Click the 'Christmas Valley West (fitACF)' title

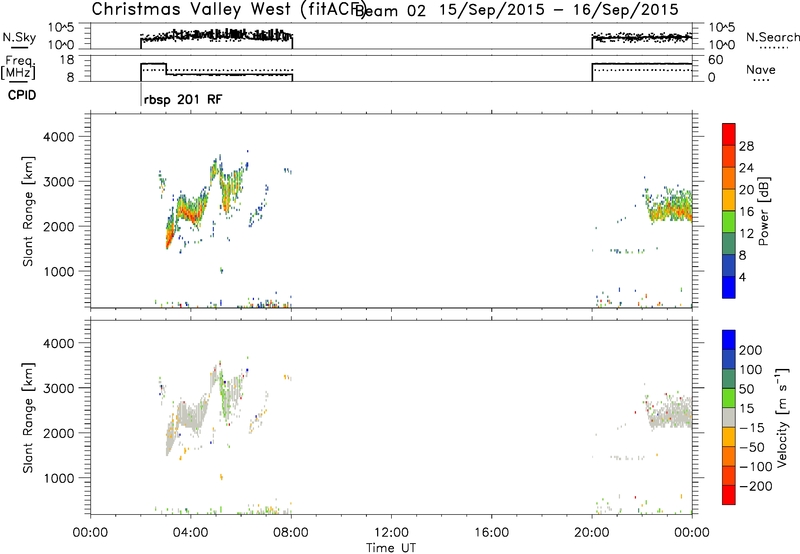[x=228, y=10]
